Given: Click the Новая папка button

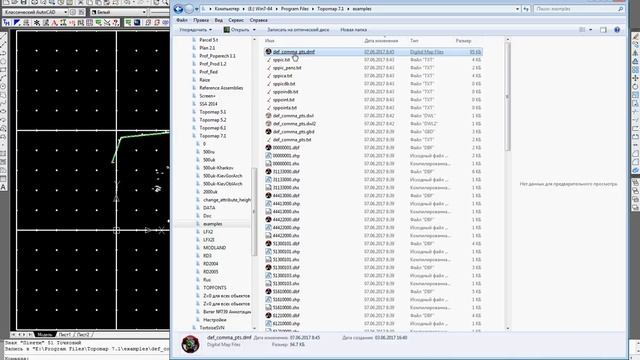Looking at the screenshot, I should (353, 30).
